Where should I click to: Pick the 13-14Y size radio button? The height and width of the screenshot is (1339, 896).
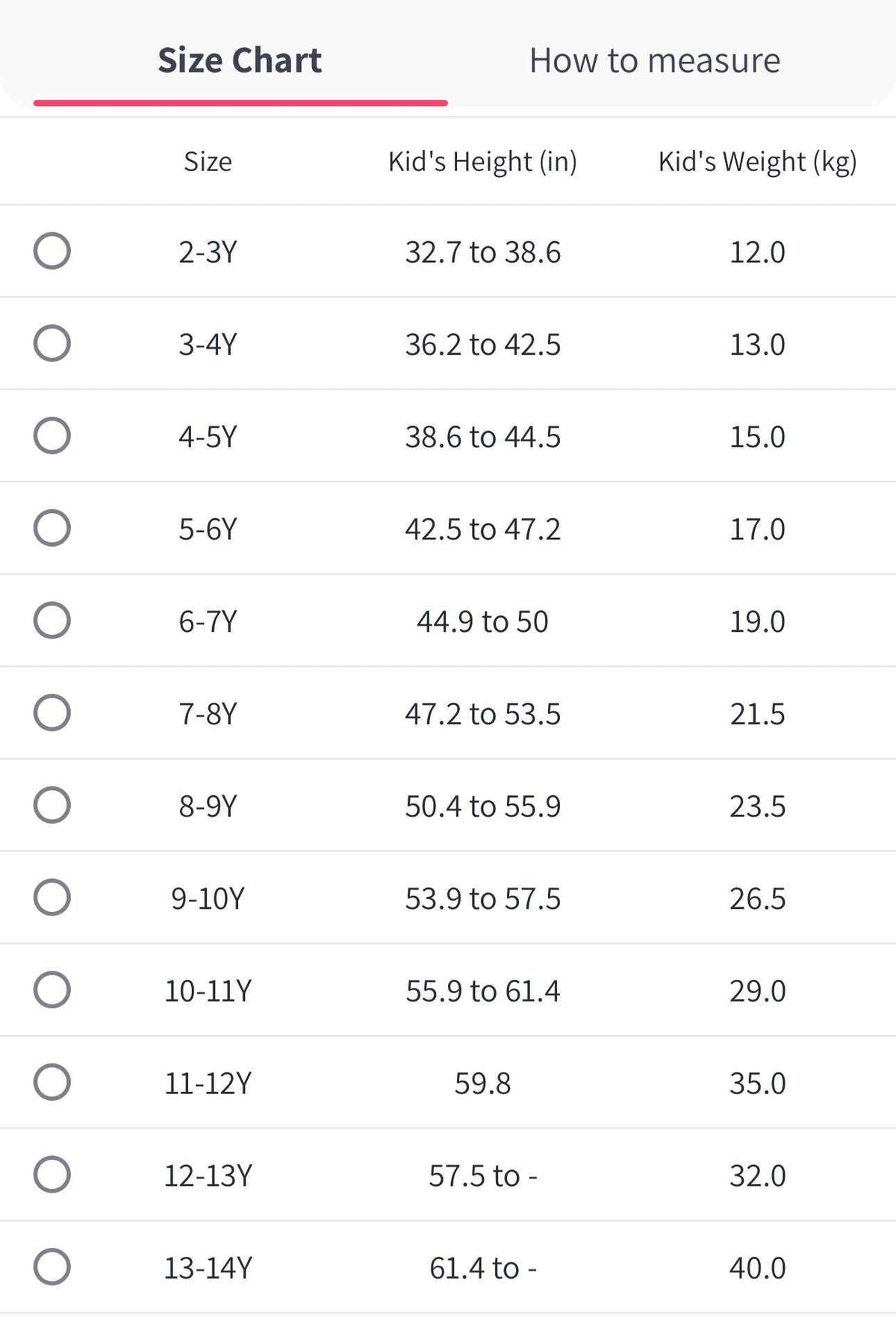pyautogui.click(x=52, y=1267)
